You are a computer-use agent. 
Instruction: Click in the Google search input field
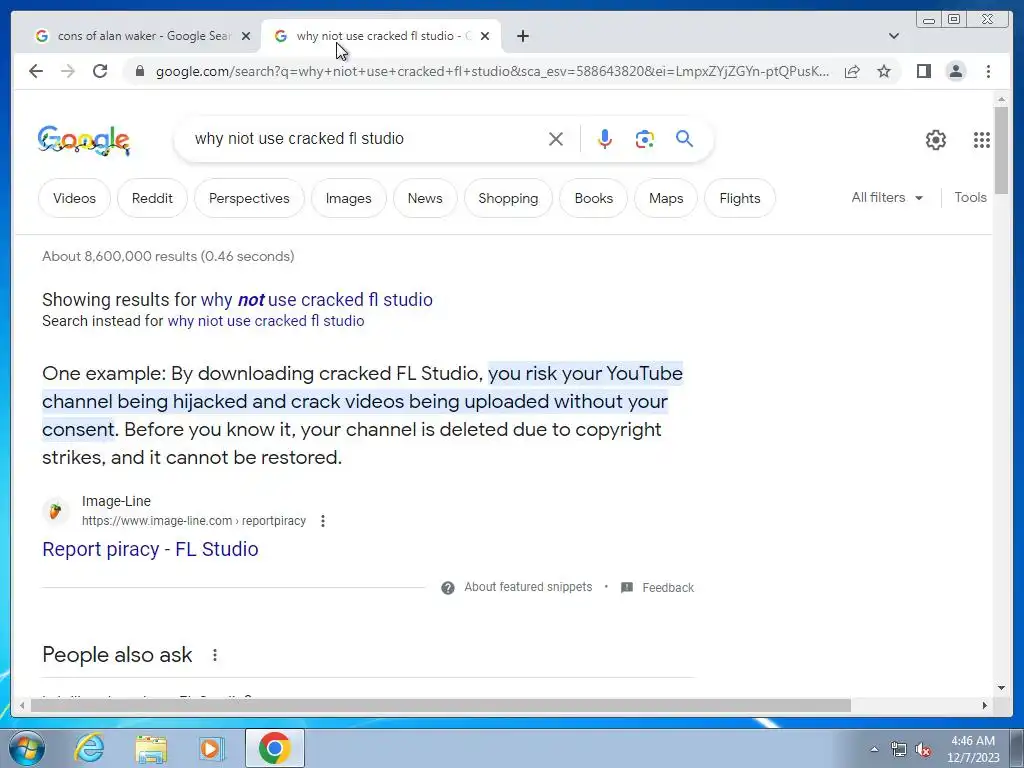pyautogui.click(x=366, y=138)
